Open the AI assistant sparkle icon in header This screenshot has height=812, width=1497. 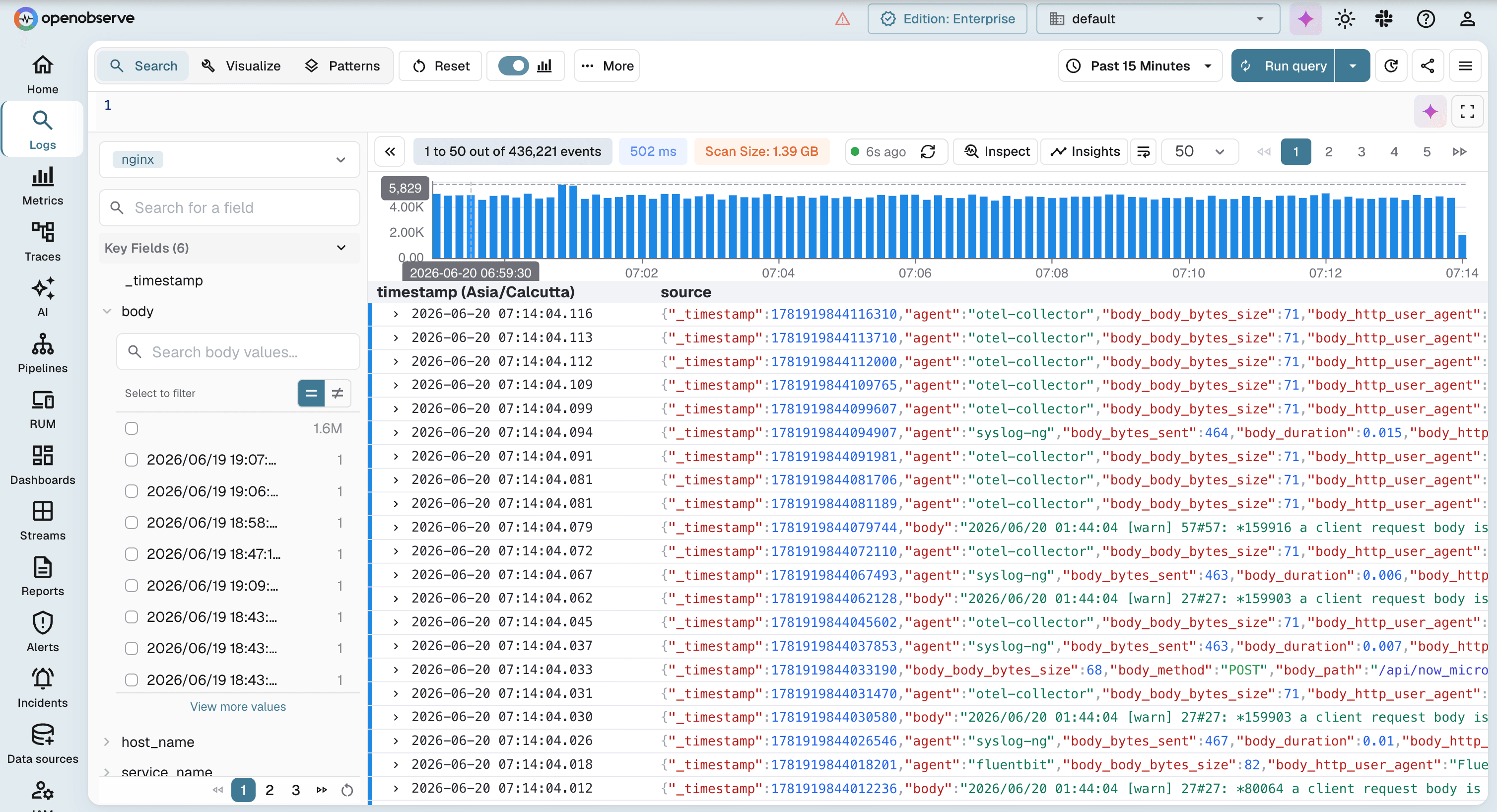point(1305,18)
